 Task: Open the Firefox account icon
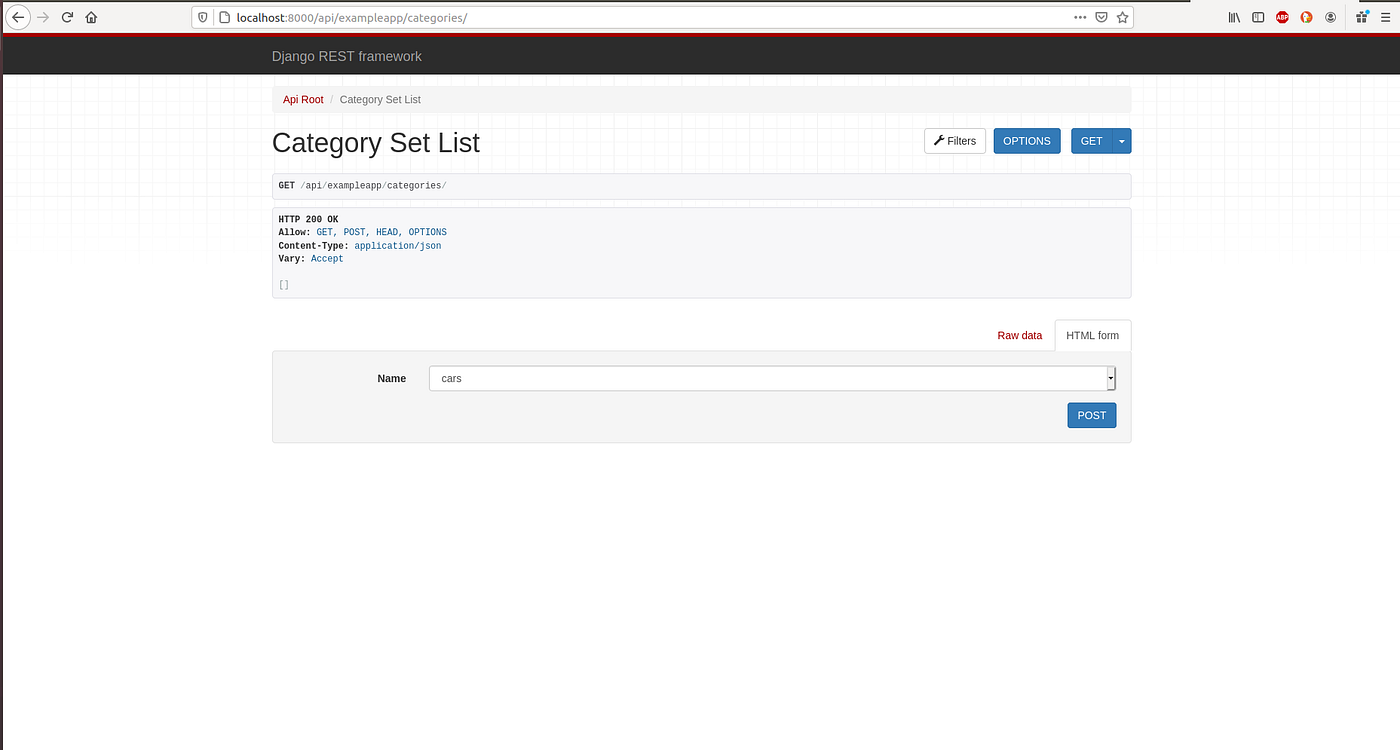point(1330,17)
